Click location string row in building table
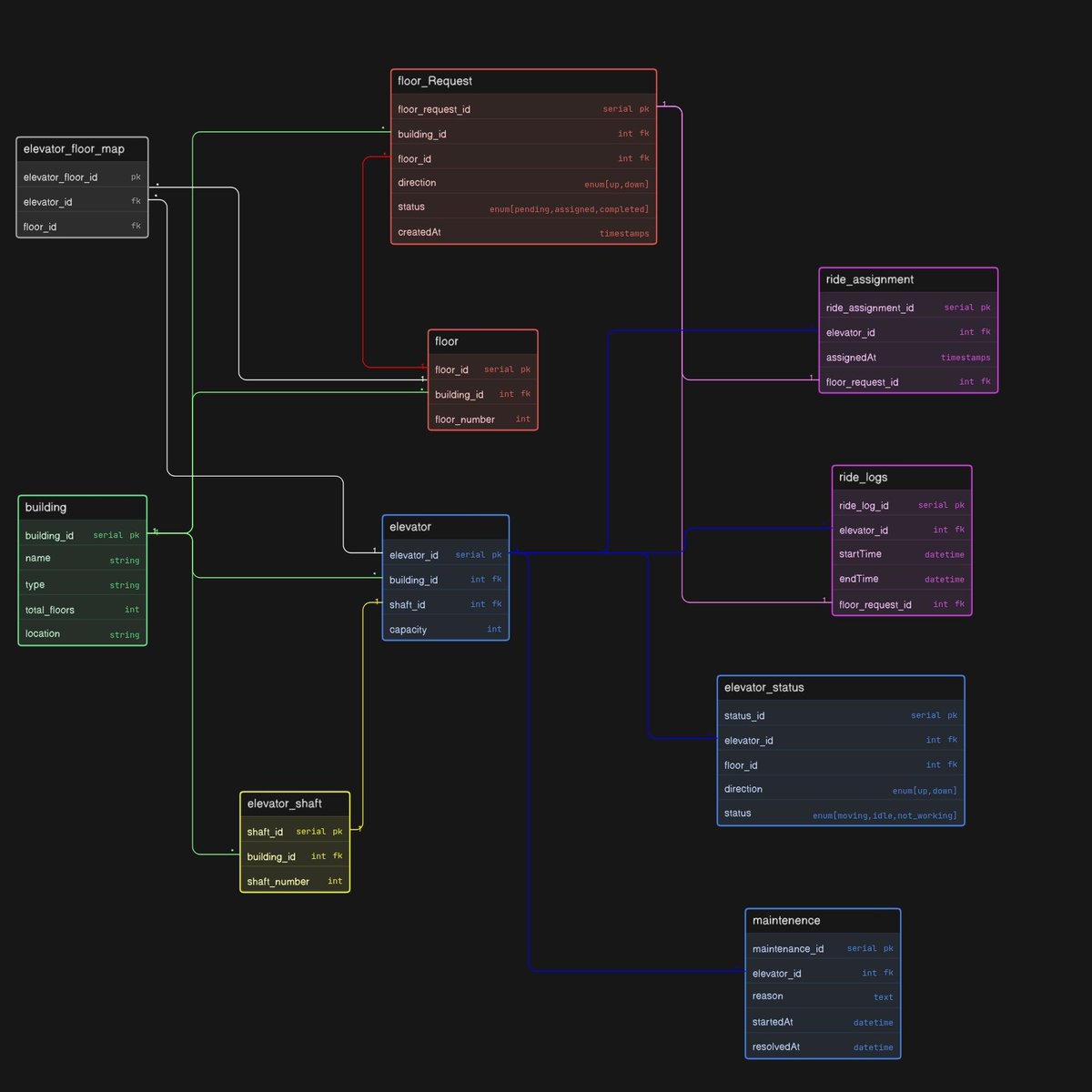The image size is (1092, 1092). pos(82,633)
